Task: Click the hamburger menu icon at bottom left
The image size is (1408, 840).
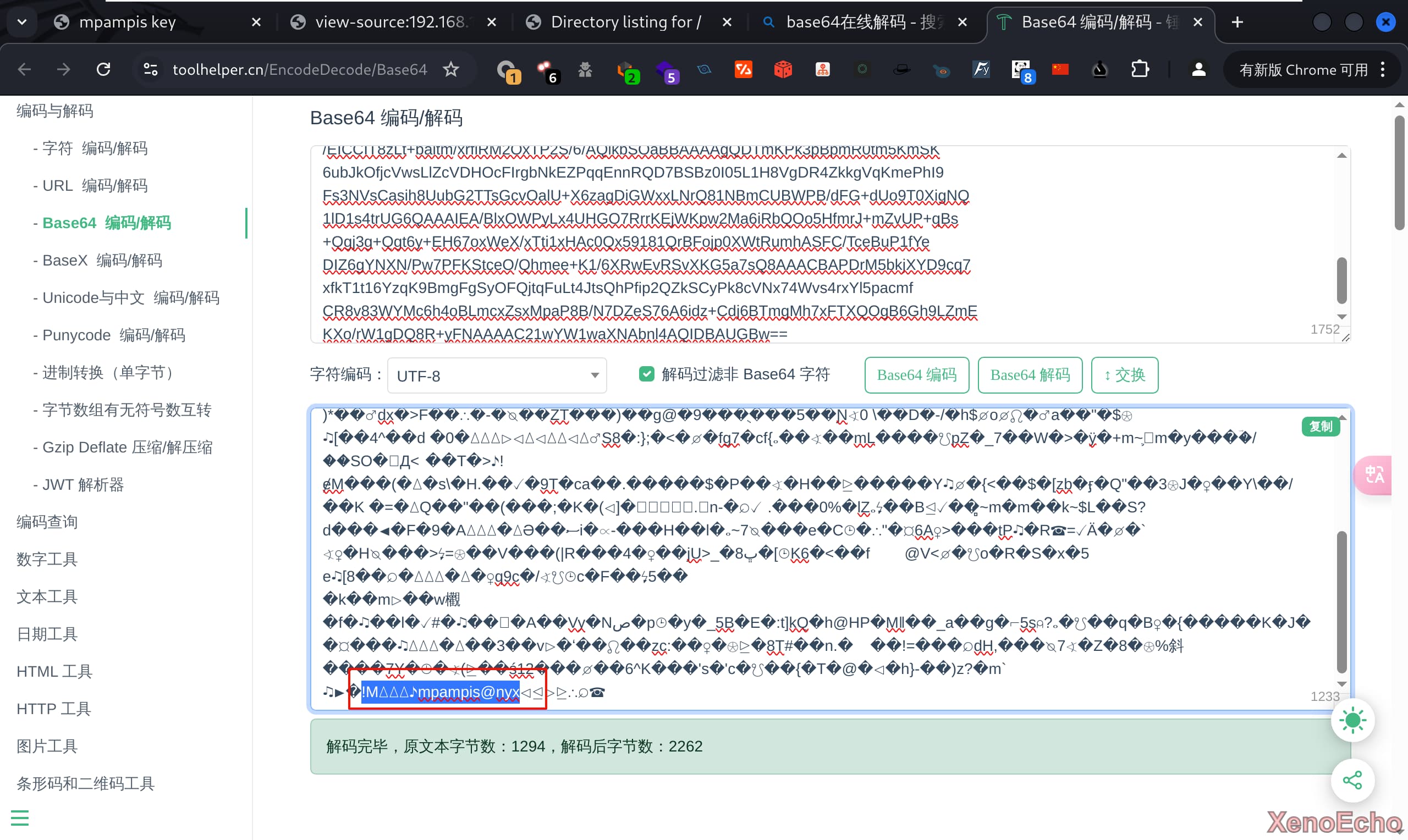Action: [20, 818]
